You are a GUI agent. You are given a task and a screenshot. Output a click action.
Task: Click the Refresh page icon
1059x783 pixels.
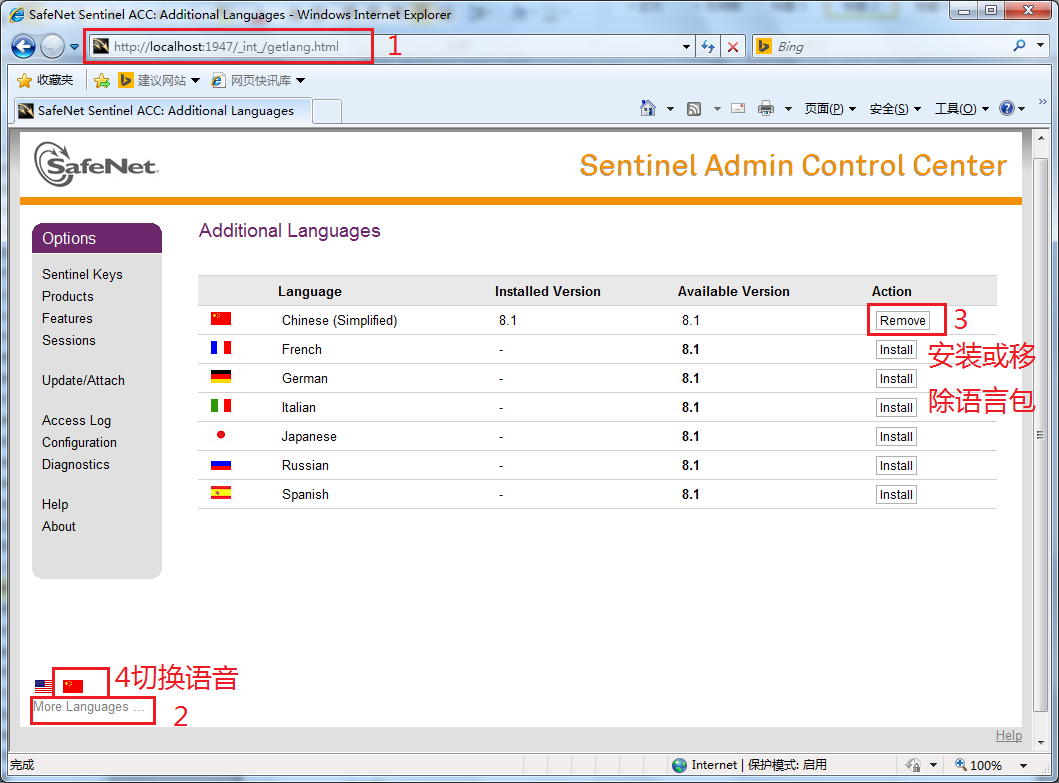coord(708,46)
